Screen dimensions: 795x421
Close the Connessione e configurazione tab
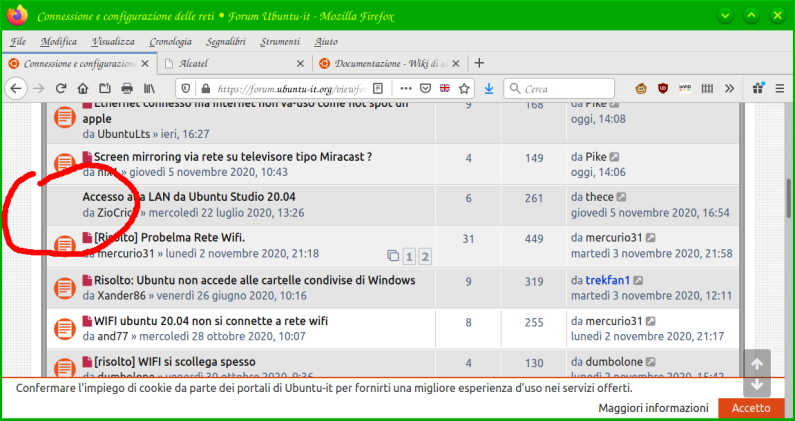click(145, 64)
